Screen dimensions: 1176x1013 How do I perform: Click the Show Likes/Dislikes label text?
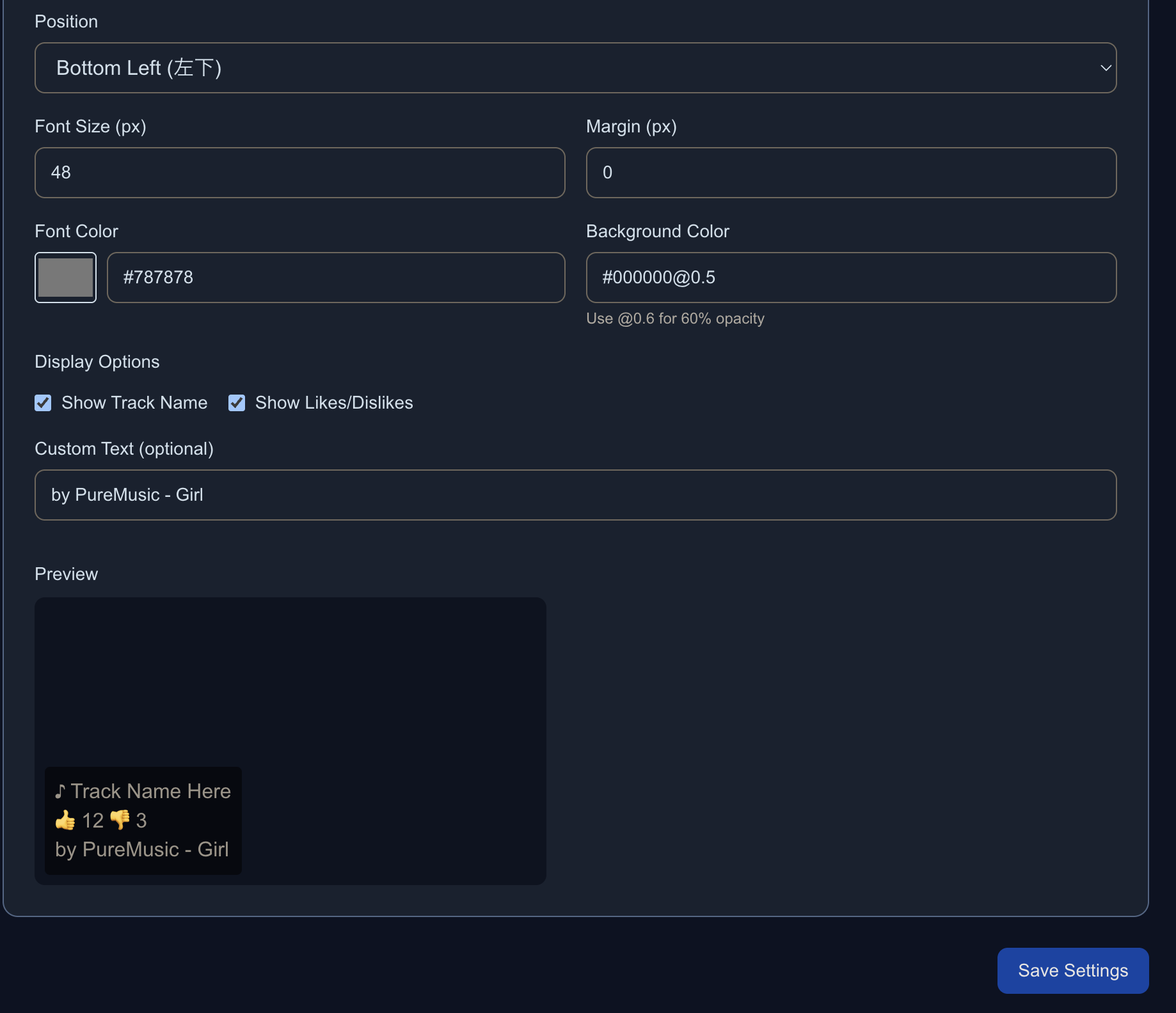point(334,403)
